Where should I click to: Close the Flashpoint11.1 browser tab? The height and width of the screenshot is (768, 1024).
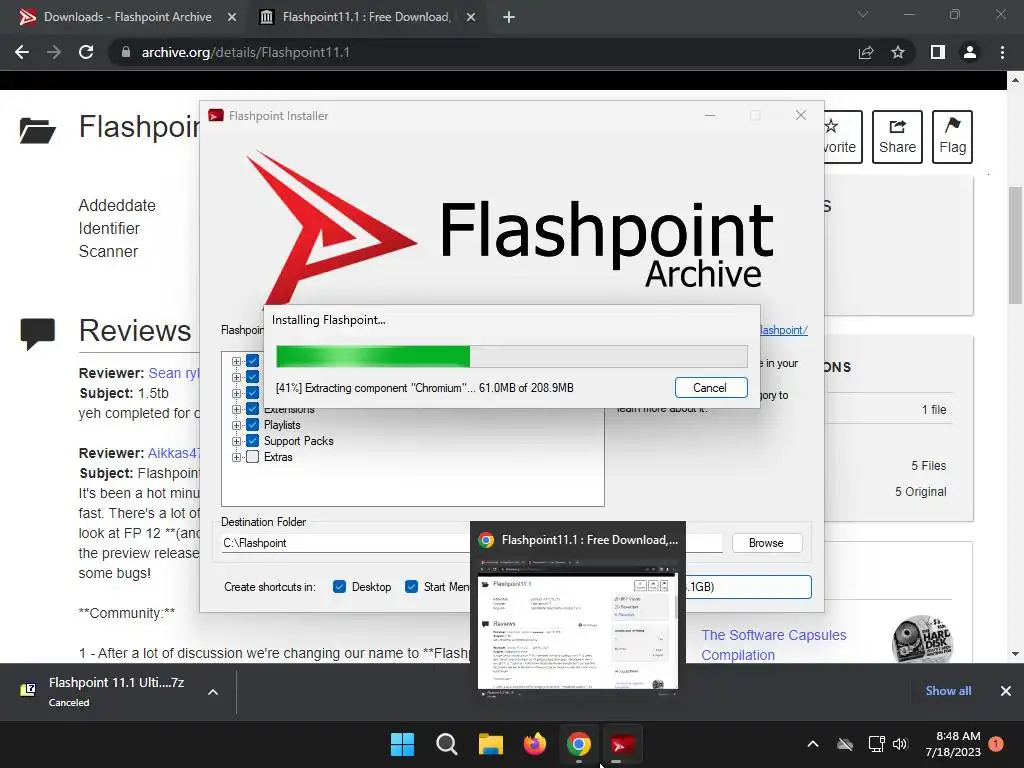click(471, 17)
